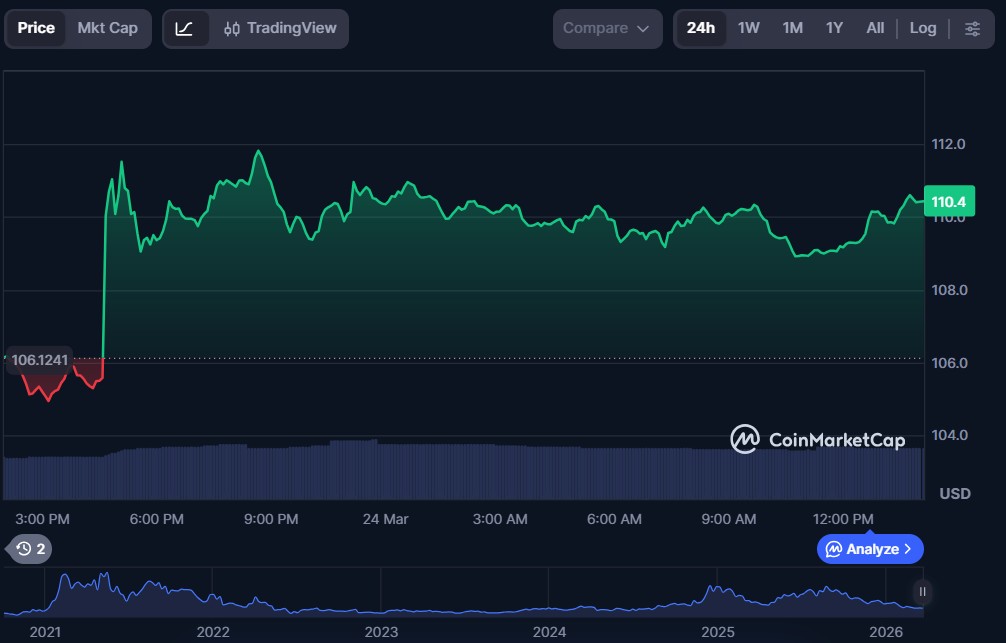Click the 110.4 current price label
This screenshot has width=1006, height=643.
click(x=948, y=202)
